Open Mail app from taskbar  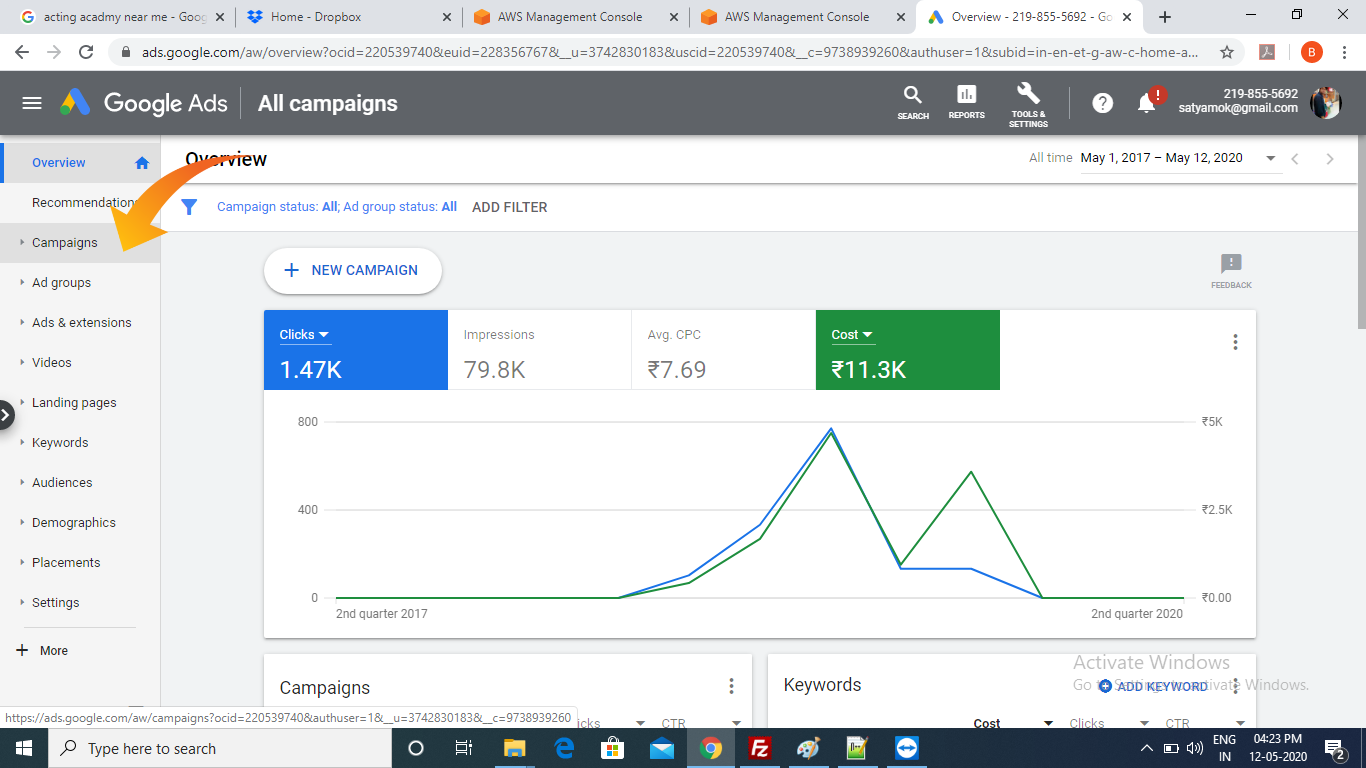[x=661, y=748]
